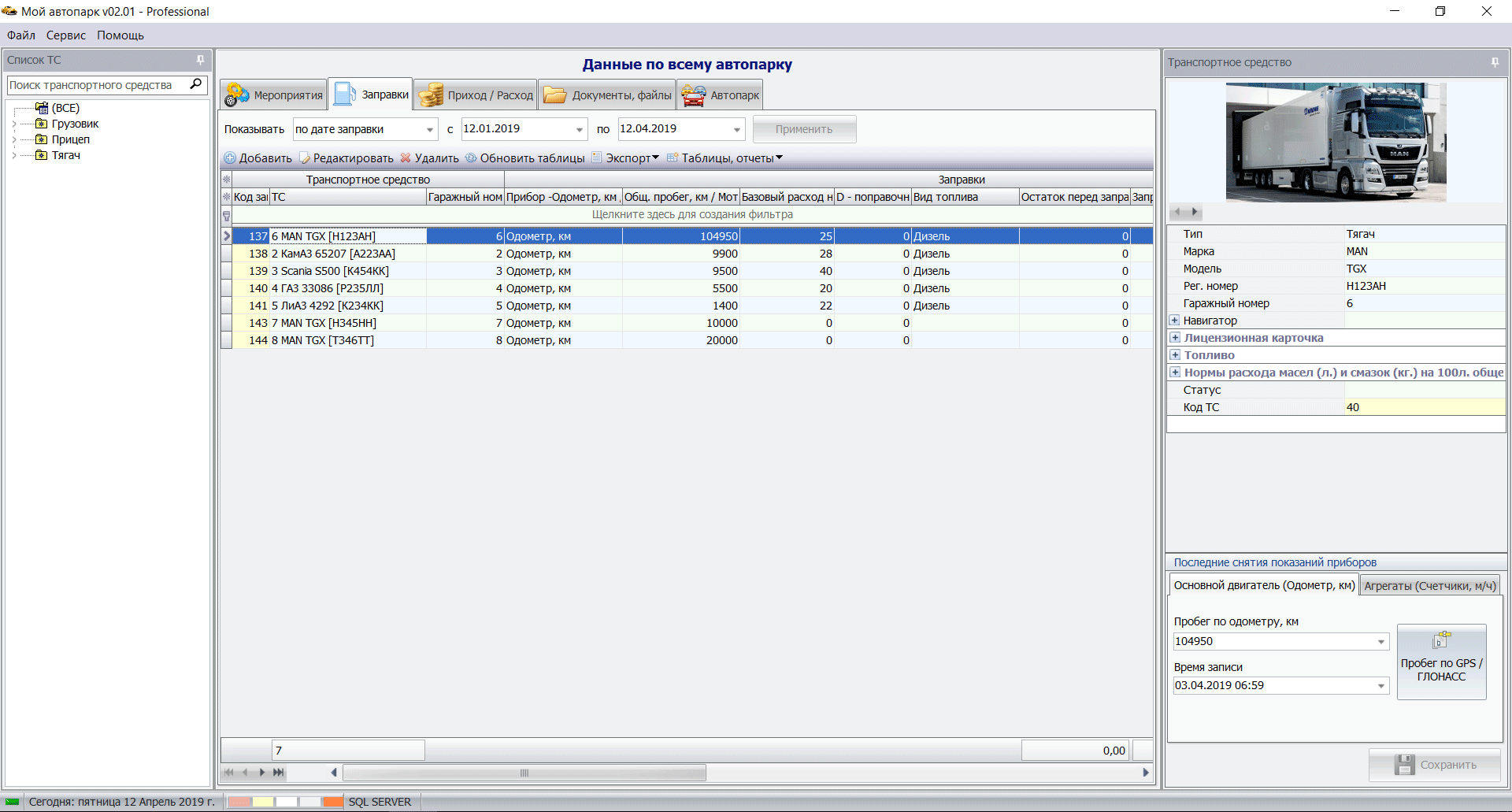Click the Применить button
This screenshot has height=812, width=1512.
click(x=804, y=129)
